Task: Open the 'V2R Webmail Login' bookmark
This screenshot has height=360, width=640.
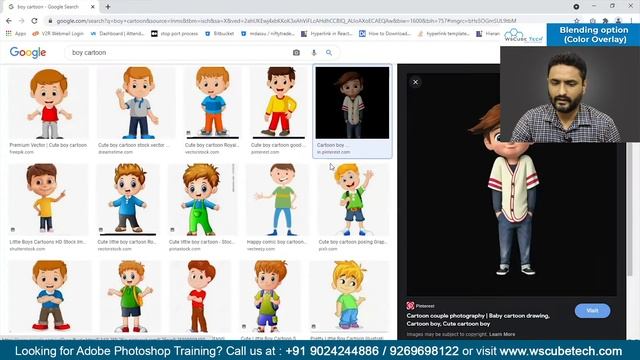Action: tap(58, 34)
